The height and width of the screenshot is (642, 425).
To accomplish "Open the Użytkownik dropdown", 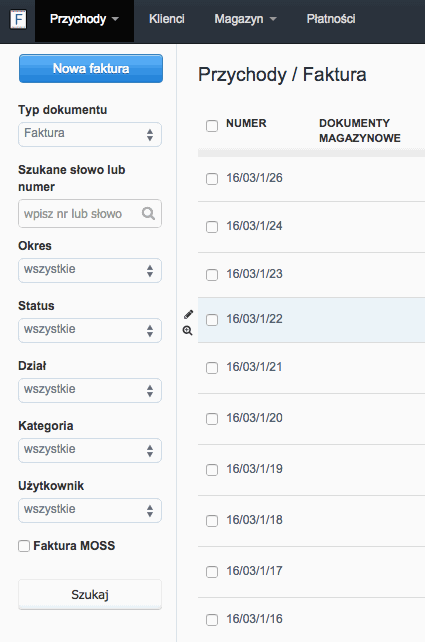I will 90,511.
